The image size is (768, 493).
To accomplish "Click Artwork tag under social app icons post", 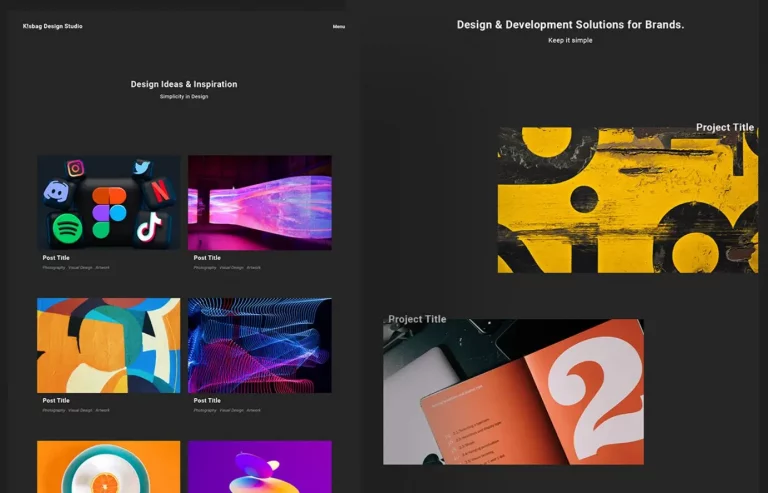I will click(x=102, y=268).
